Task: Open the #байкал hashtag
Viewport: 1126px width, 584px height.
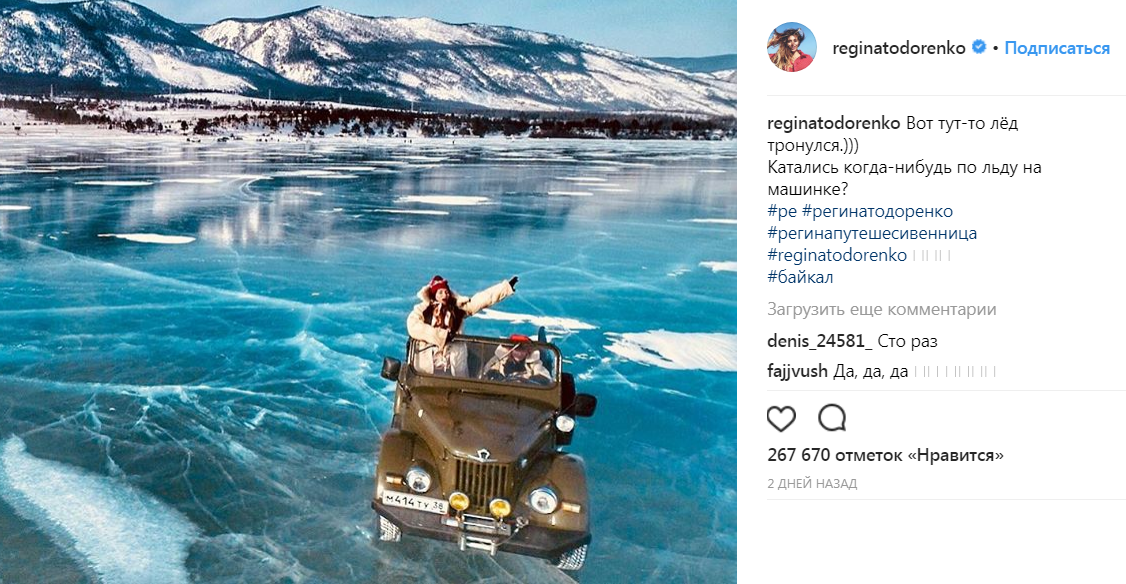Action: (800, 277)
